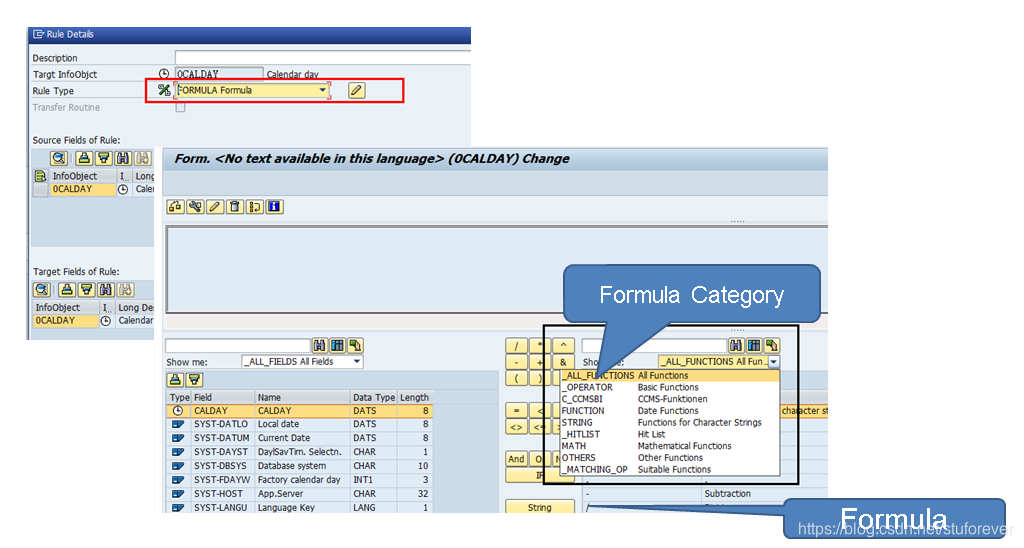The image size is (1024, 548).
Task: Click the not-equal <> operator button
Action: pyautogui.click(x=517, y=427)
